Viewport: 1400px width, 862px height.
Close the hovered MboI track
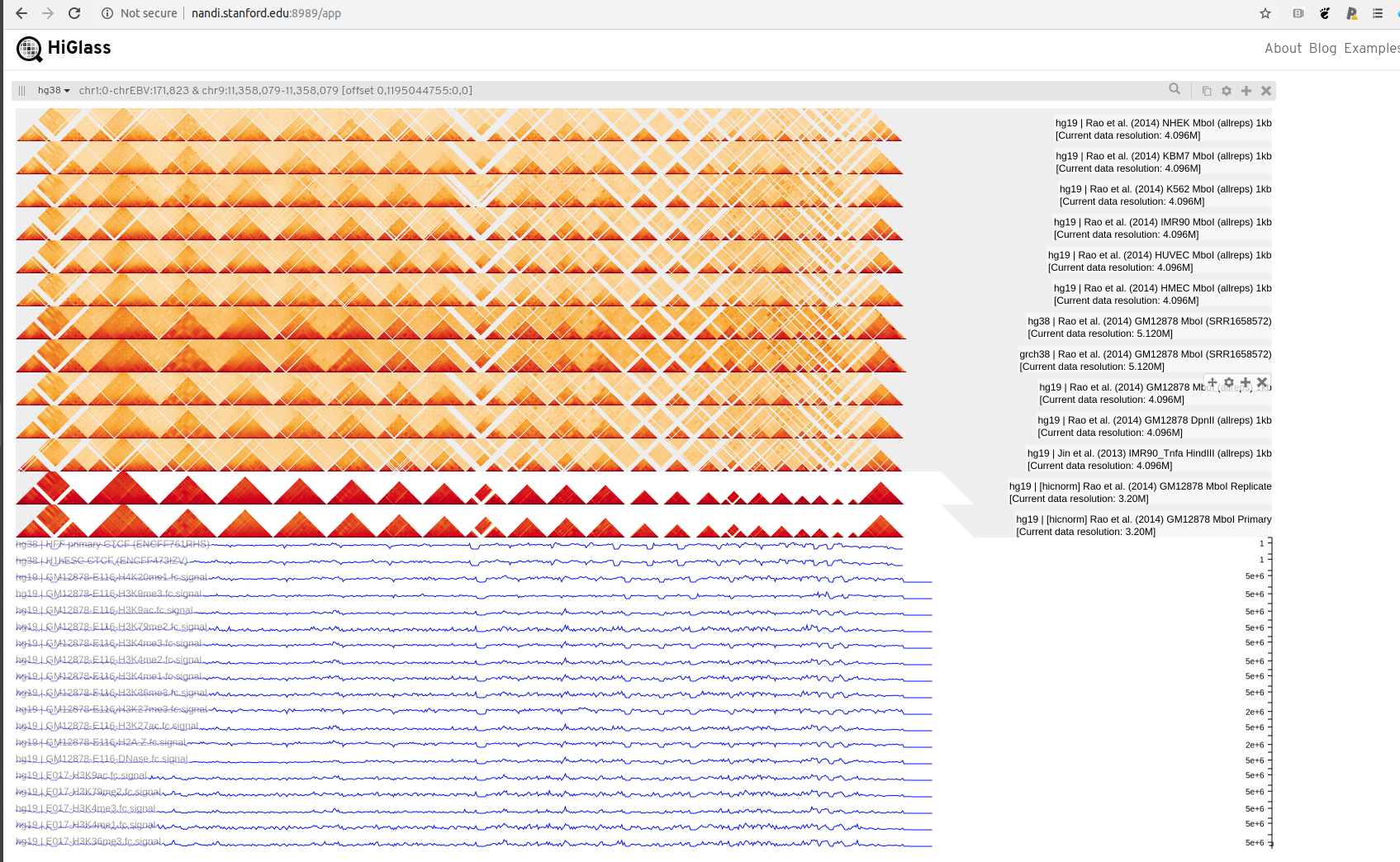pyautogui.click(x=1262, y=382)
